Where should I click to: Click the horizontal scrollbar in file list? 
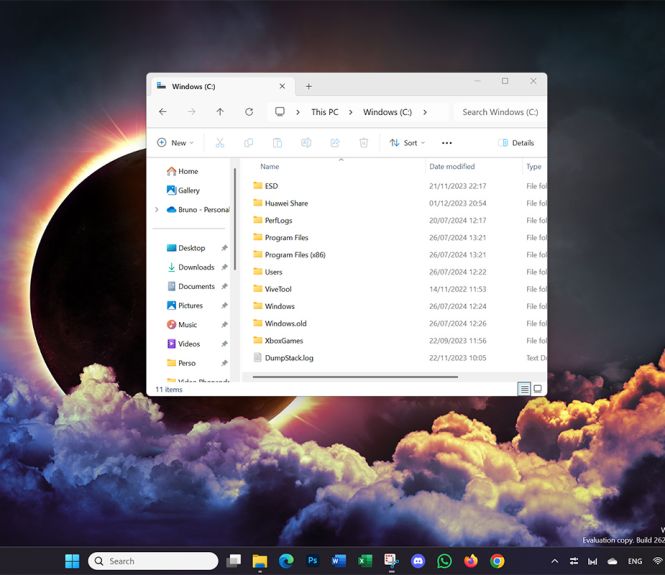pyautogui.click(x=355, y=377)
